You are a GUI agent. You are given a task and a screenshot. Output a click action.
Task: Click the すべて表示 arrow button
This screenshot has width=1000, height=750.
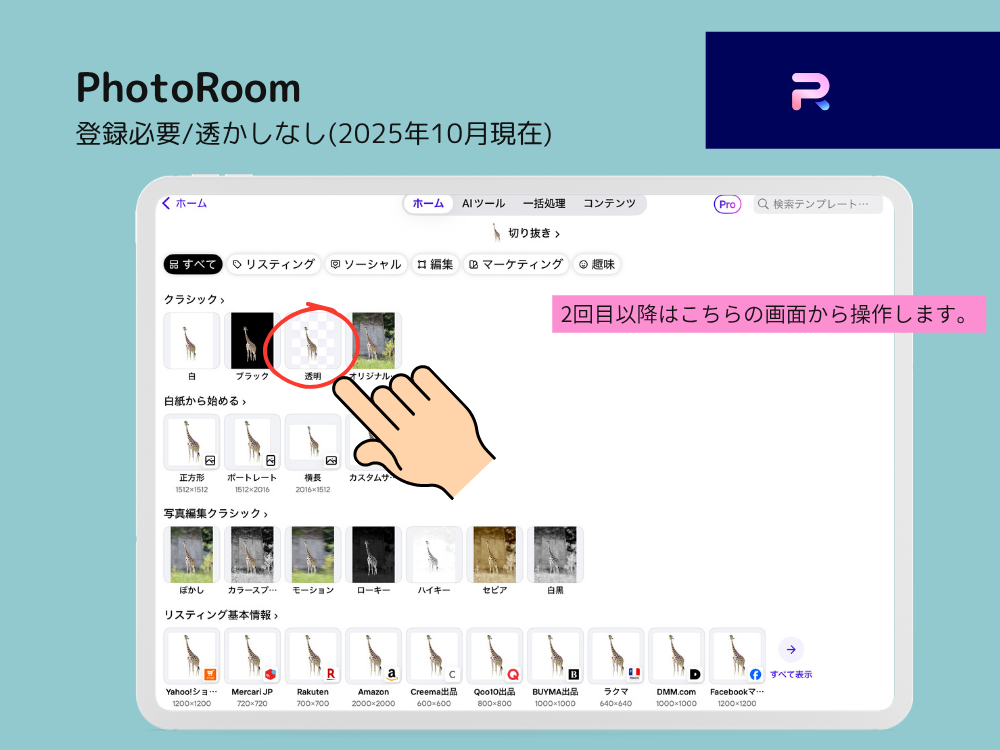tap(790, 650)
